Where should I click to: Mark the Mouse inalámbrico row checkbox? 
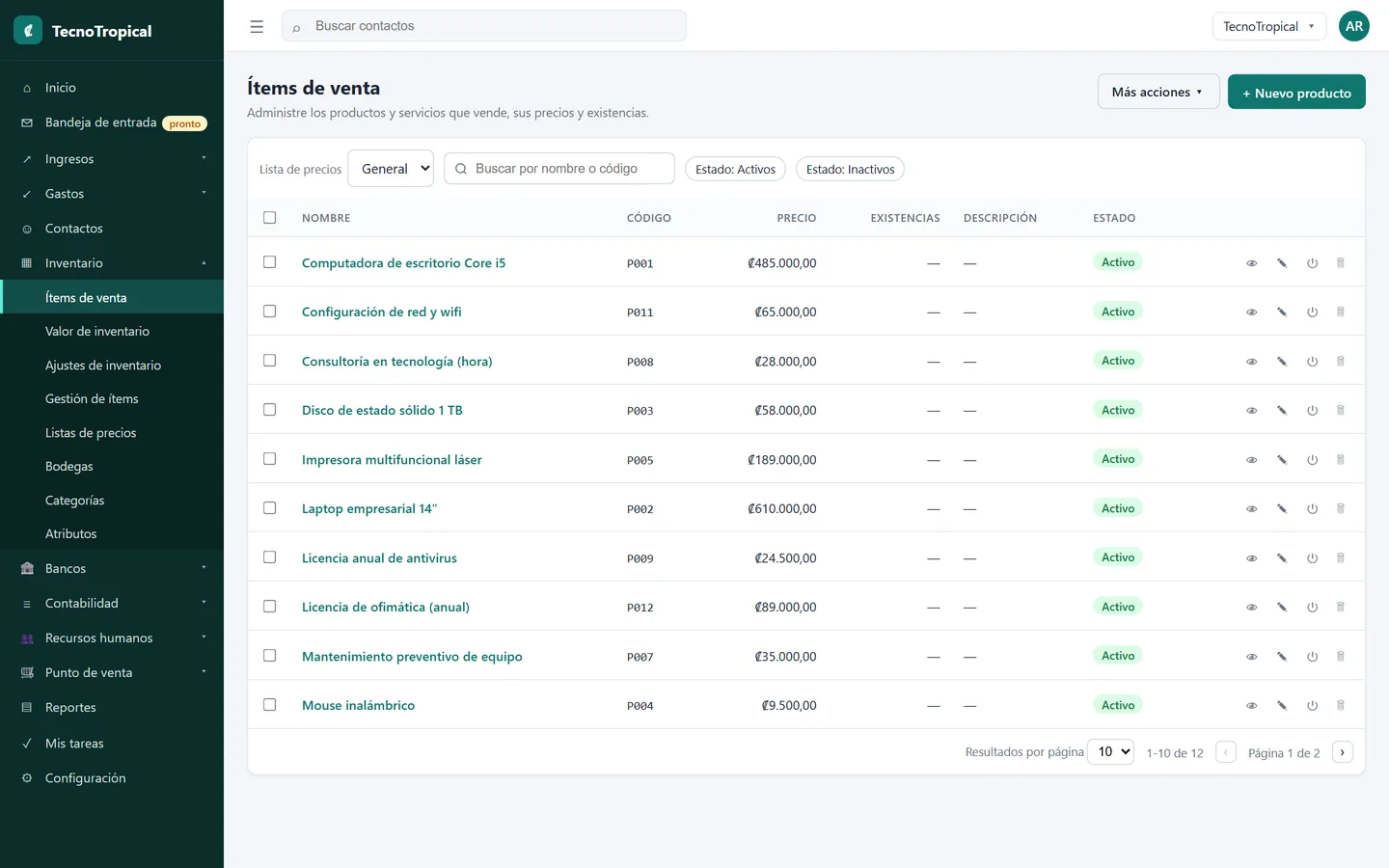(x=270, y=705)
